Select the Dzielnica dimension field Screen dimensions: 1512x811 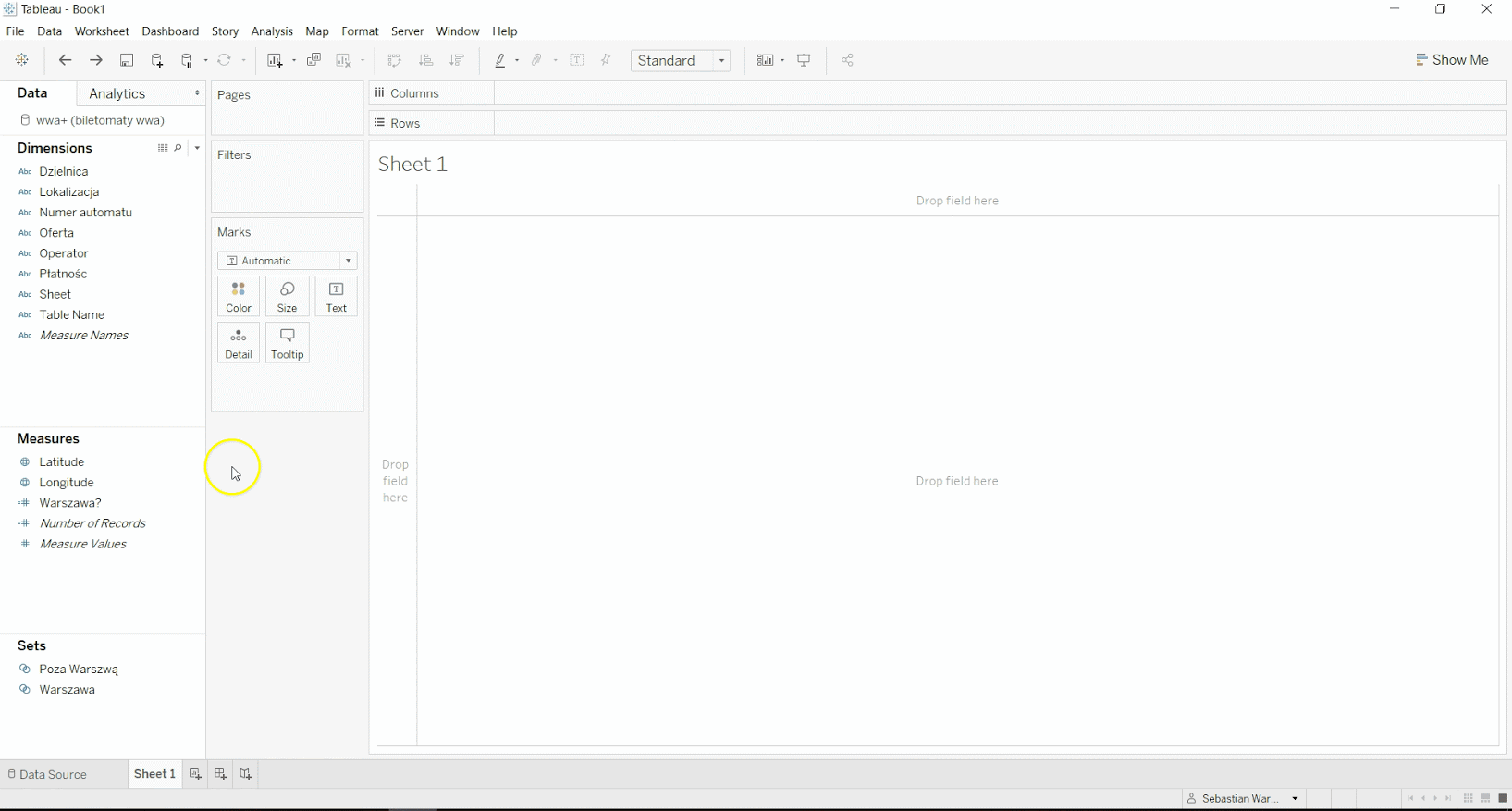(x=64, y=172)
